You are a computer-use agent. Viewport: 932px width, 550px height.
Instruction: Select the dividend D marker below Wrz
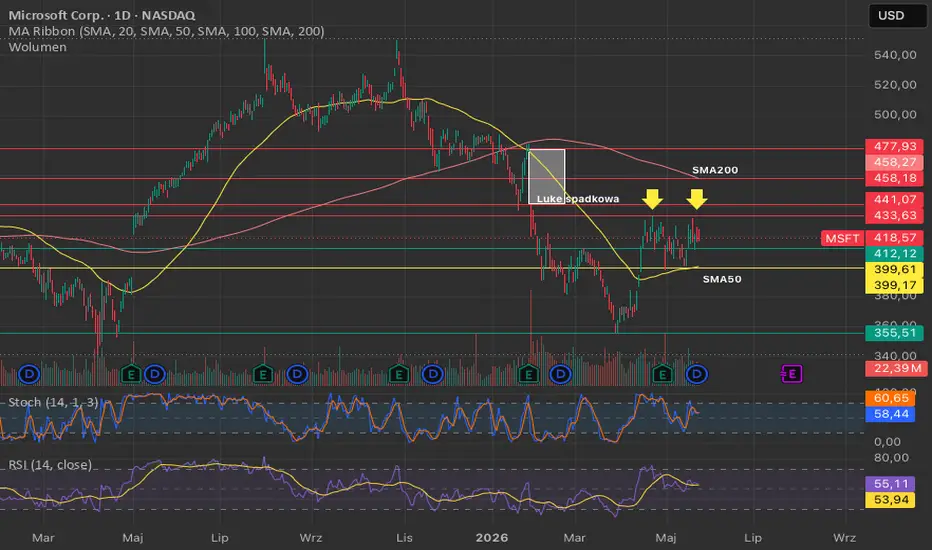point(297,375)
